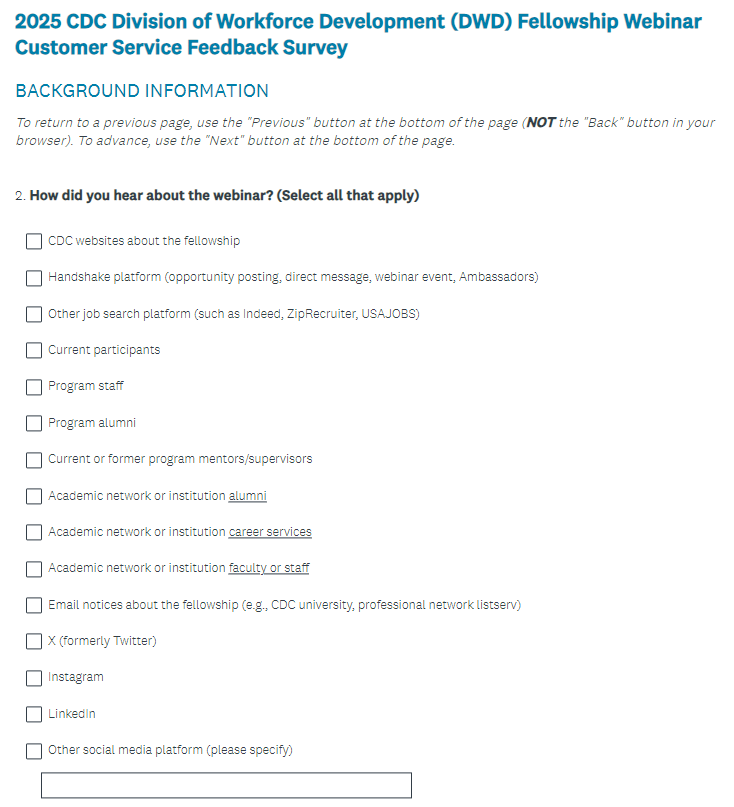Check the LinkedIn checkbox
This screenshot has height=807, width=734.
[34, 714]
